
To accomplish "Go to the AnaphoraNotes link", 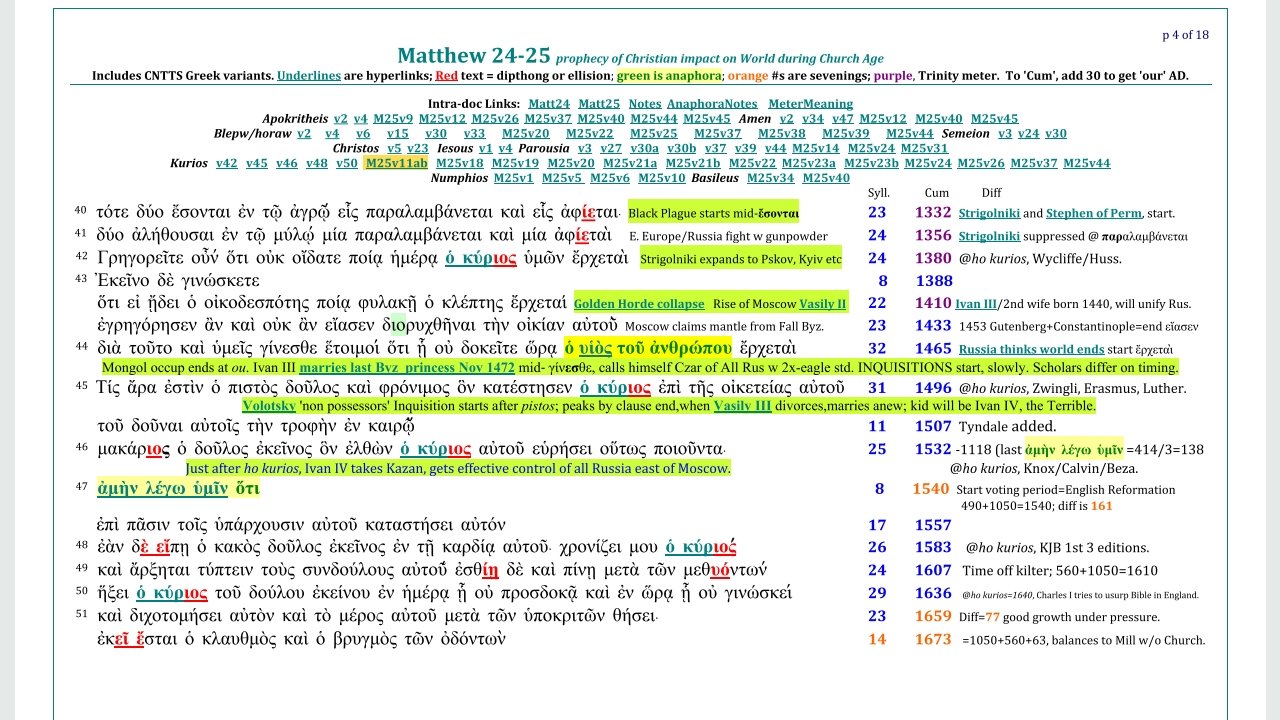I will 714,104.
